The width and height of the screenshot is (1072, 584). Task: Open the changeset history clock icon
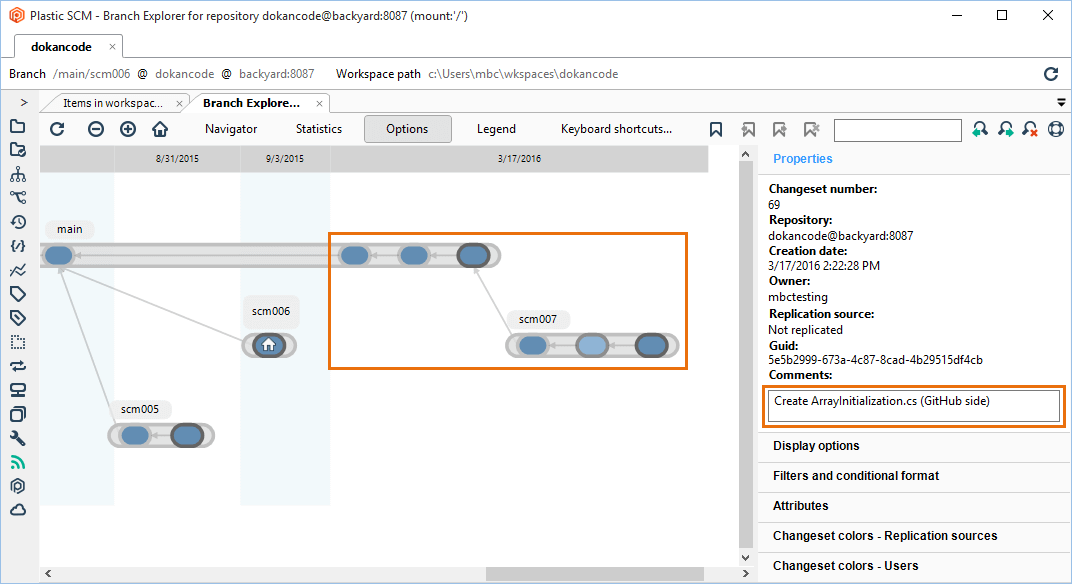click(17, 222)
